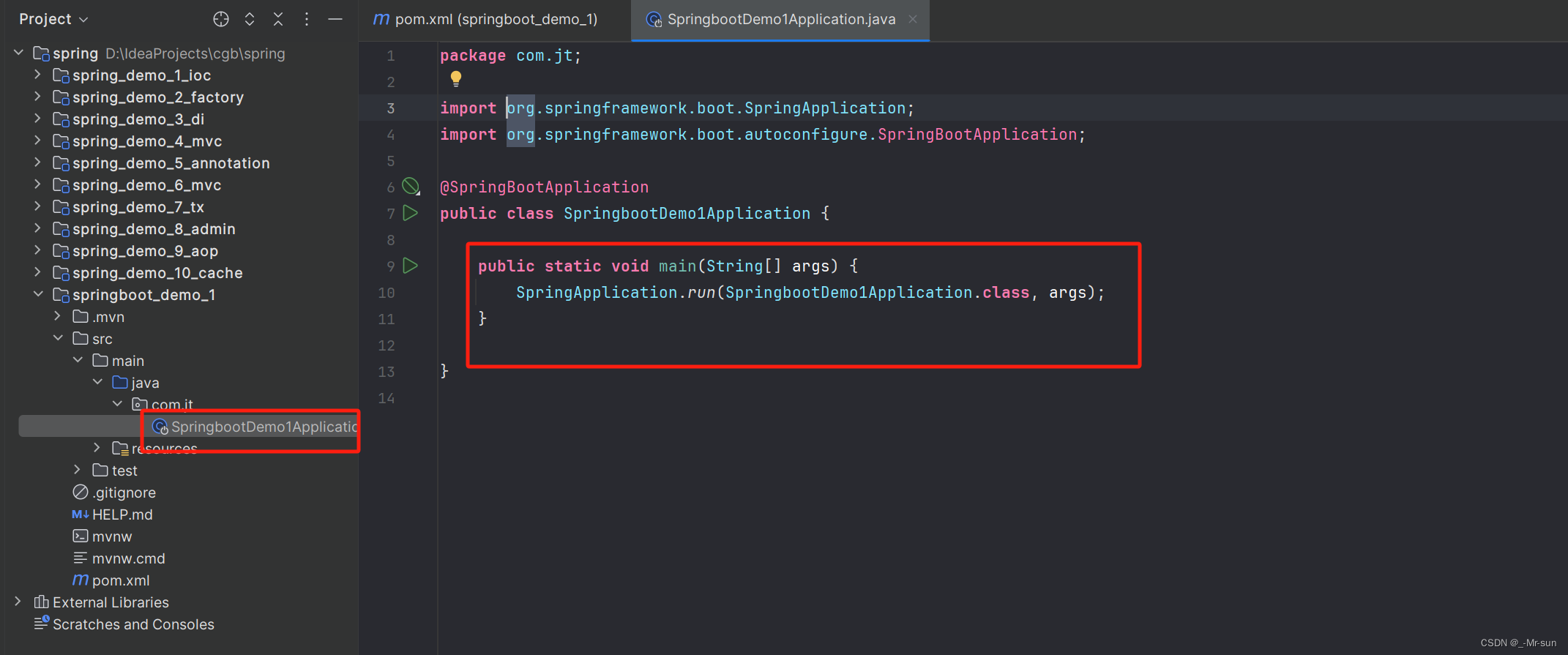Expand the spring_demo_7_tx module
The image size is (1568, 655).
[x=37, y=206]
